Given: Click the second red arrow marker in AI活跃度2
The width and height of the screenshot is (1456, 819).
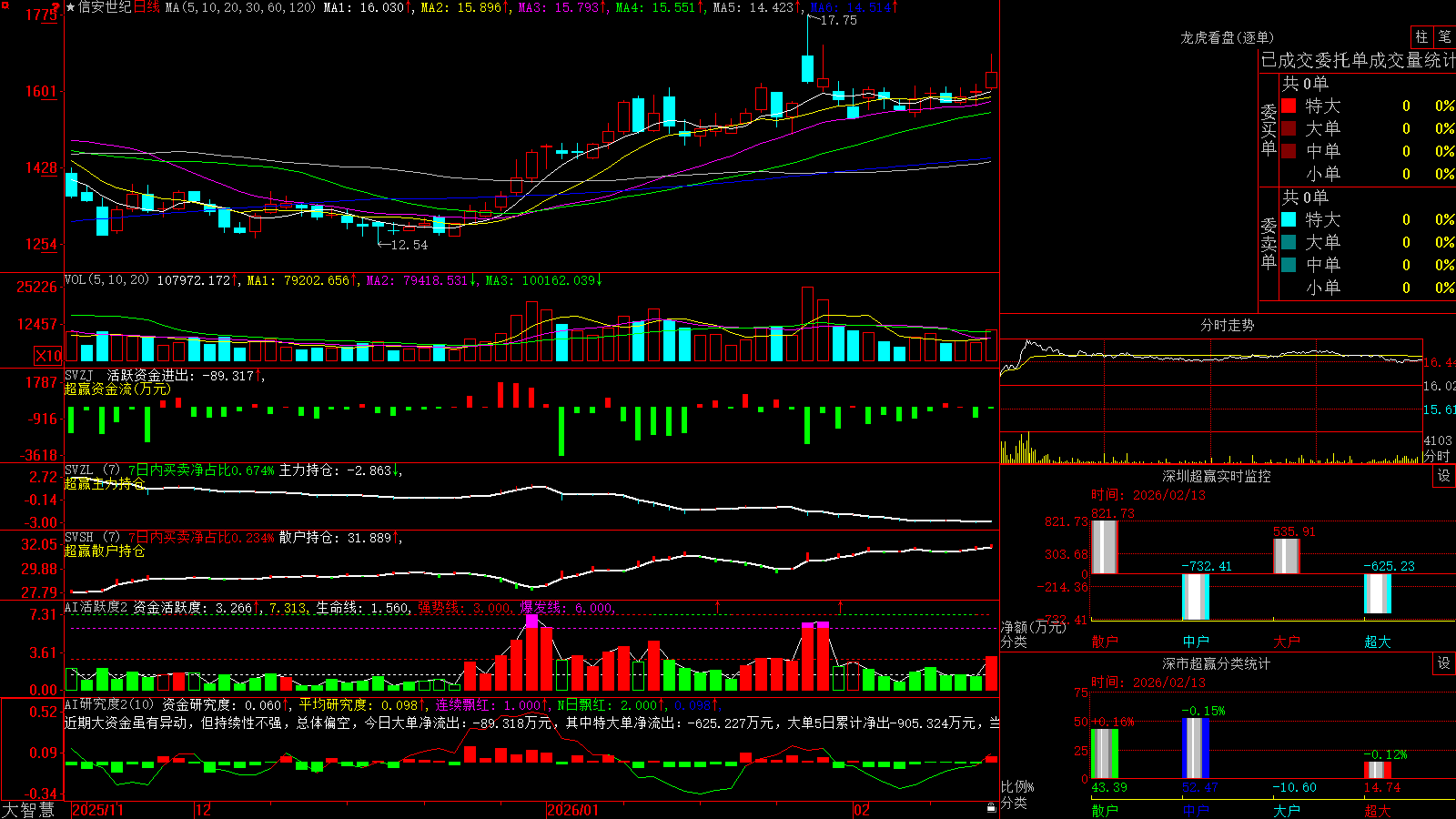Looking at the screenshot, I should [840, 606].
